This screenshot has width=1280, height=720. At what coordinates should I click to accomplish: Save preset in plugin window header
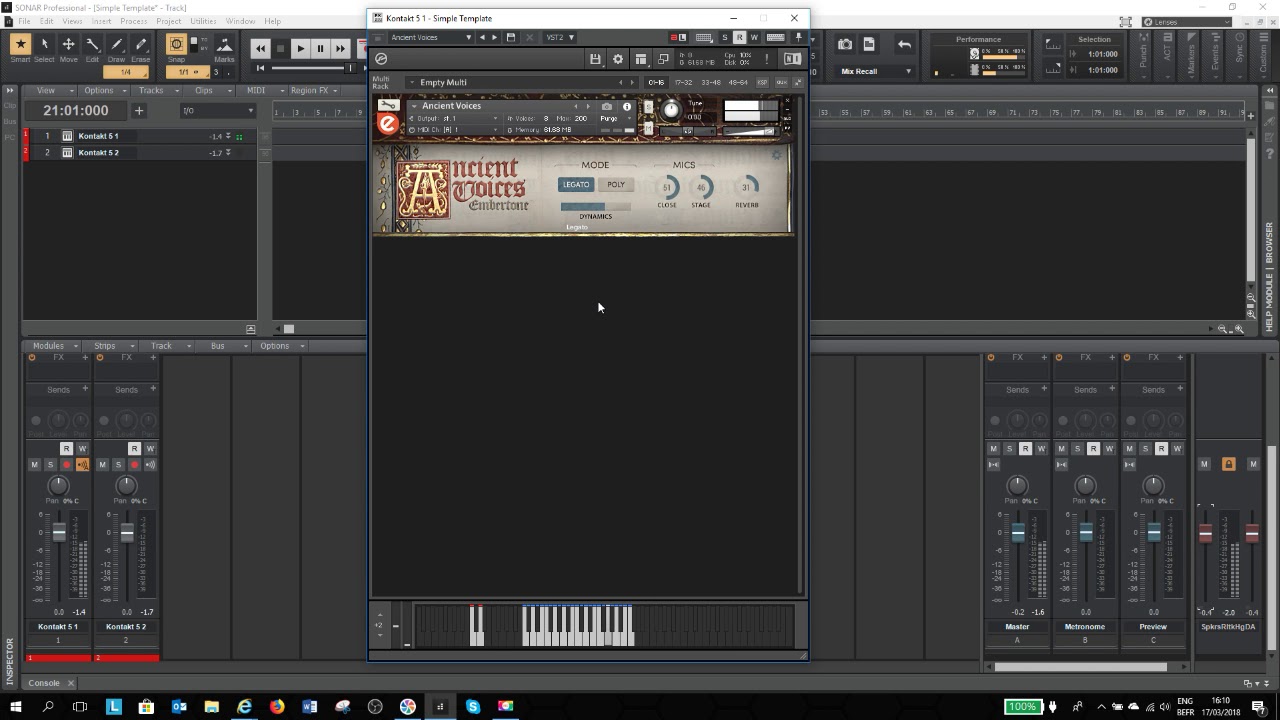(510, 37)
